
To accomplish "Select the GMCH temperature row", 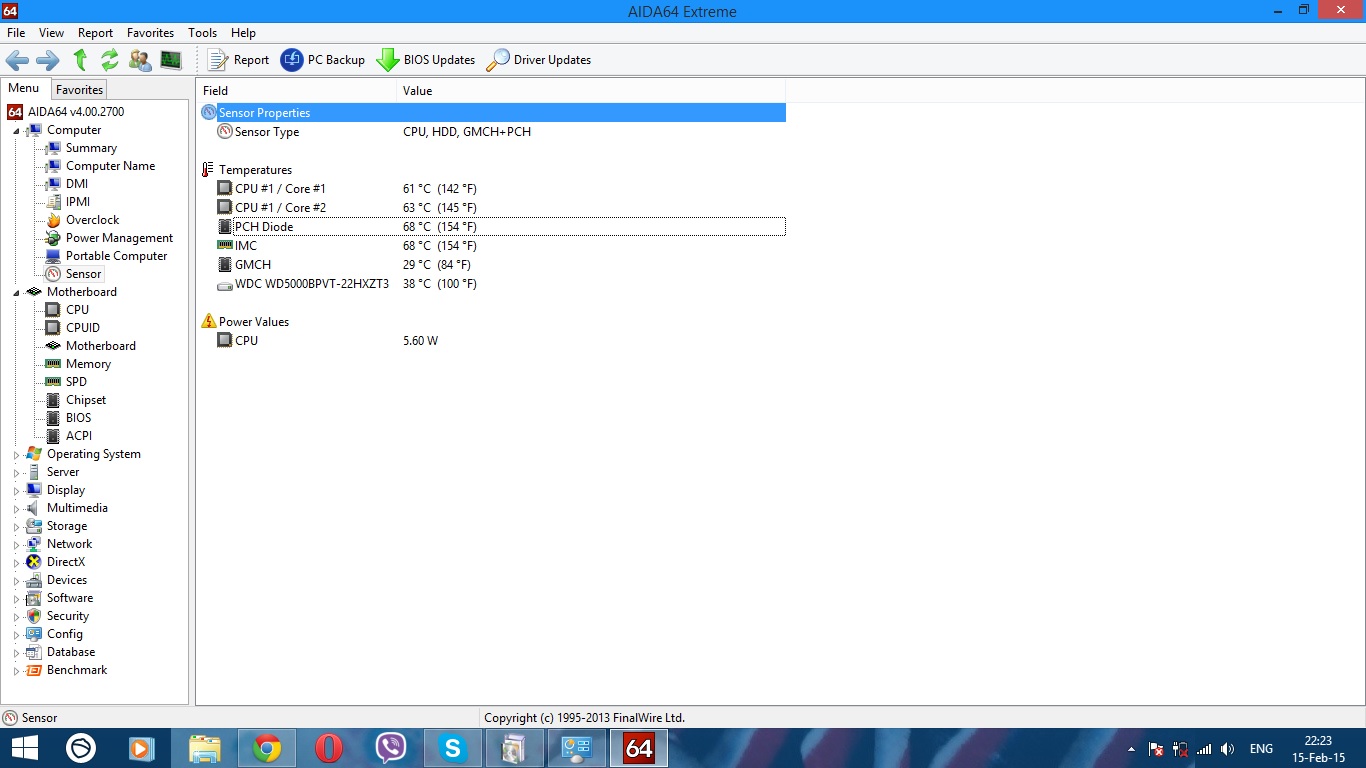I will click(x=491, y=265).
